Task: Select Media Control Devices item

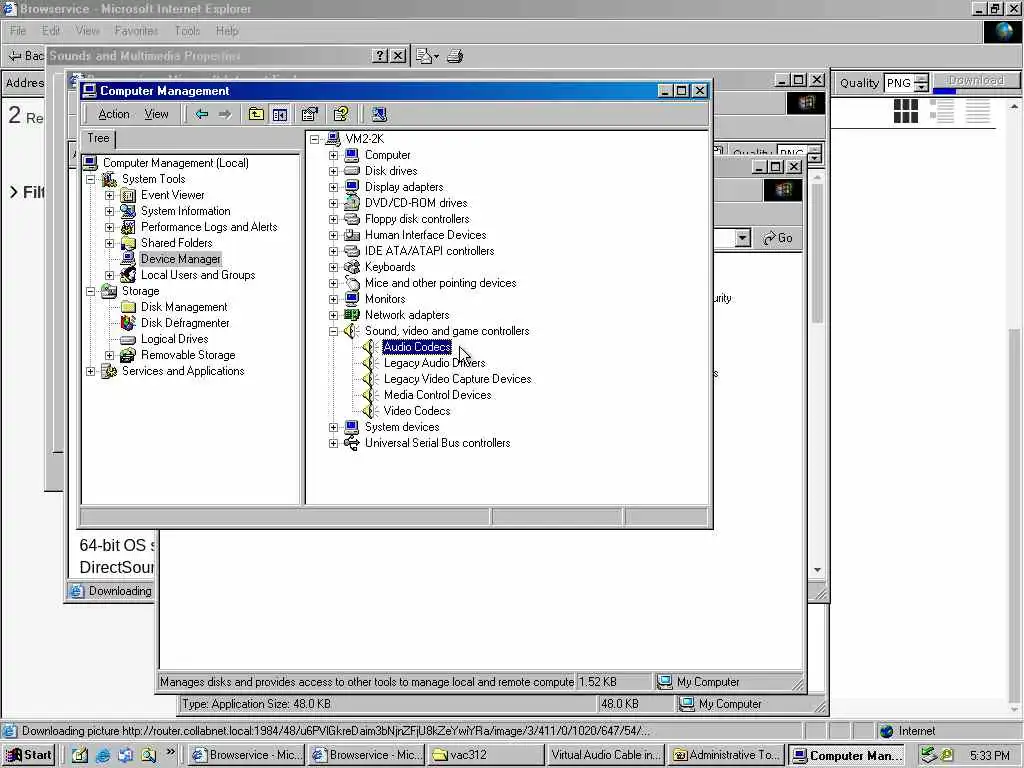Action: pyautogui.click(x=438, y=395)
